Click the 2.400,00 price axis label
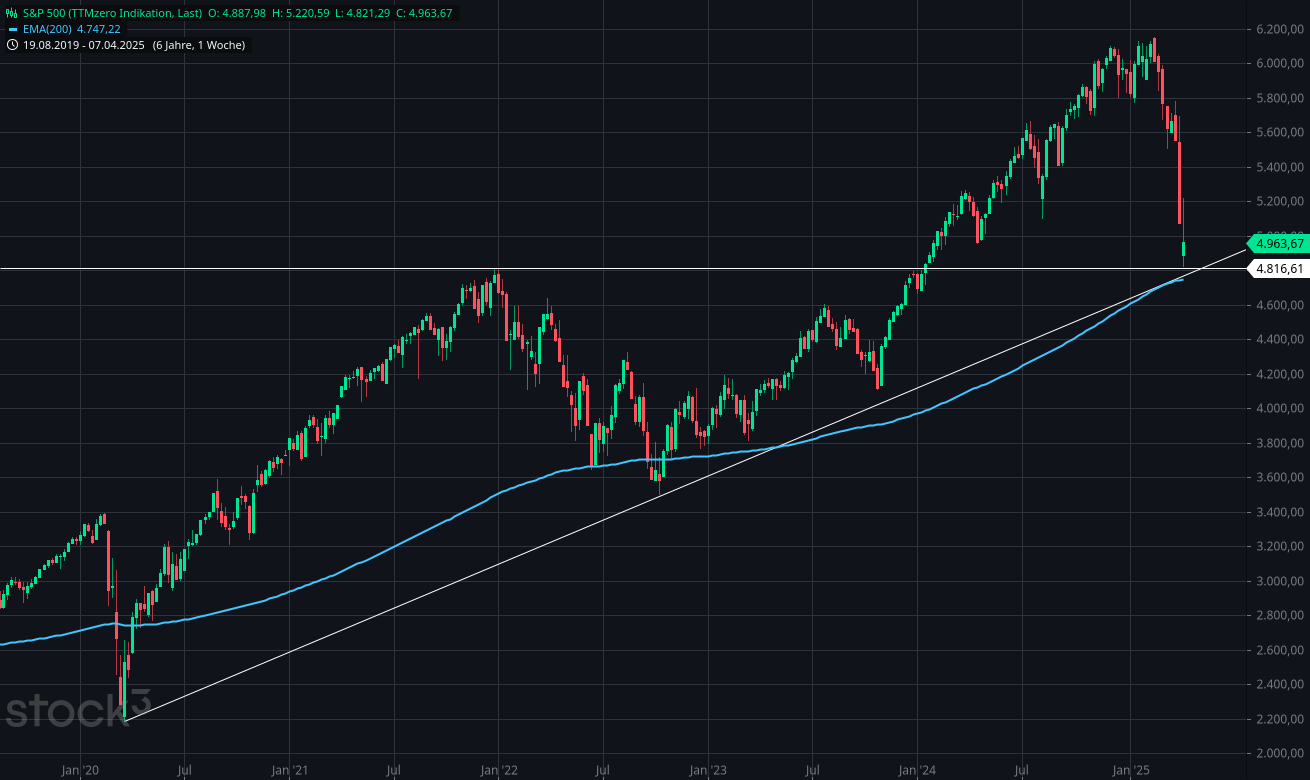This screenshot has height=780, width=1310. tap(1281, 685)
